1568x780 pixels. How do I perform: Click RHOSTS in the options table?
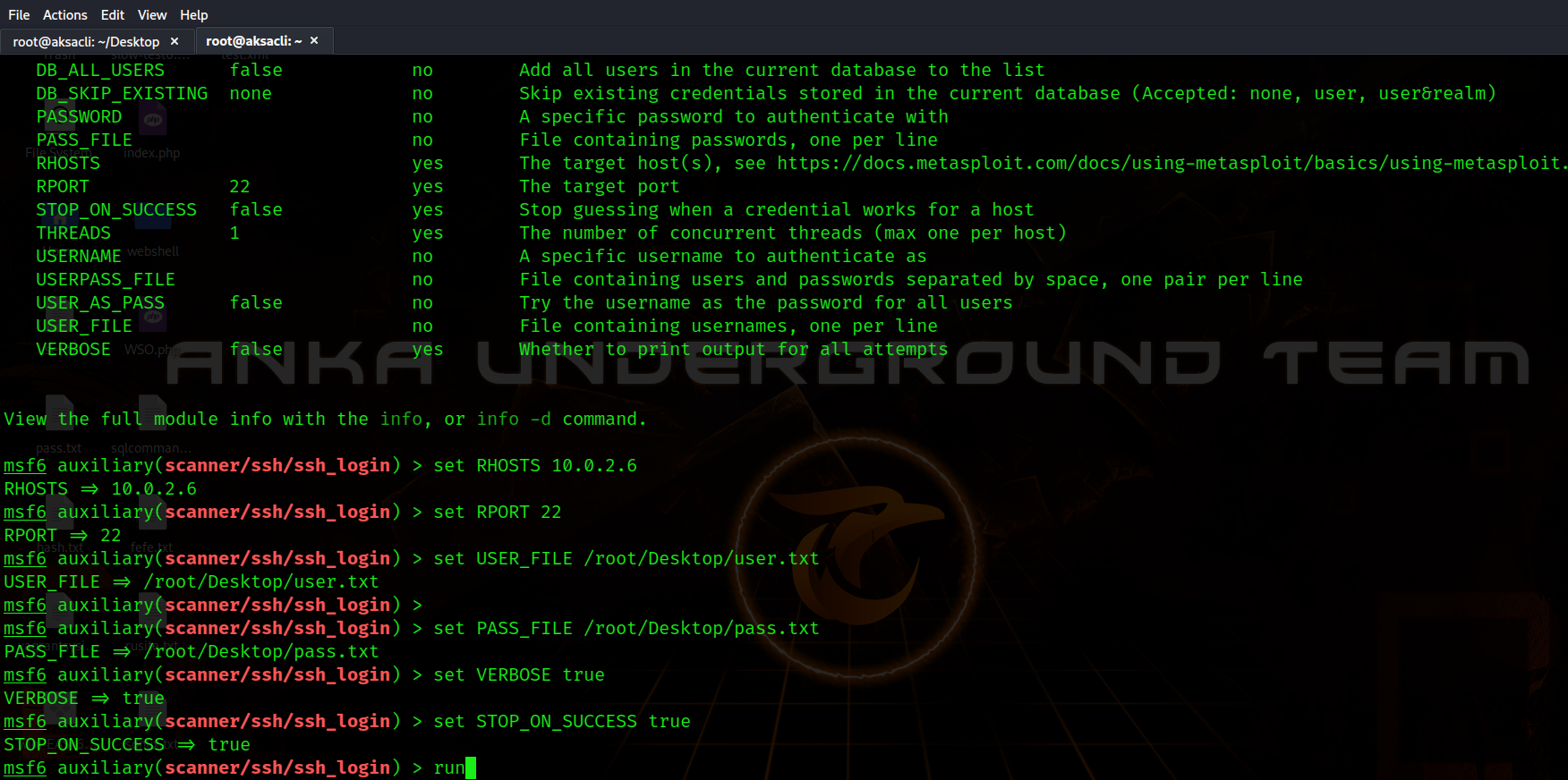[x=68, y=163]
